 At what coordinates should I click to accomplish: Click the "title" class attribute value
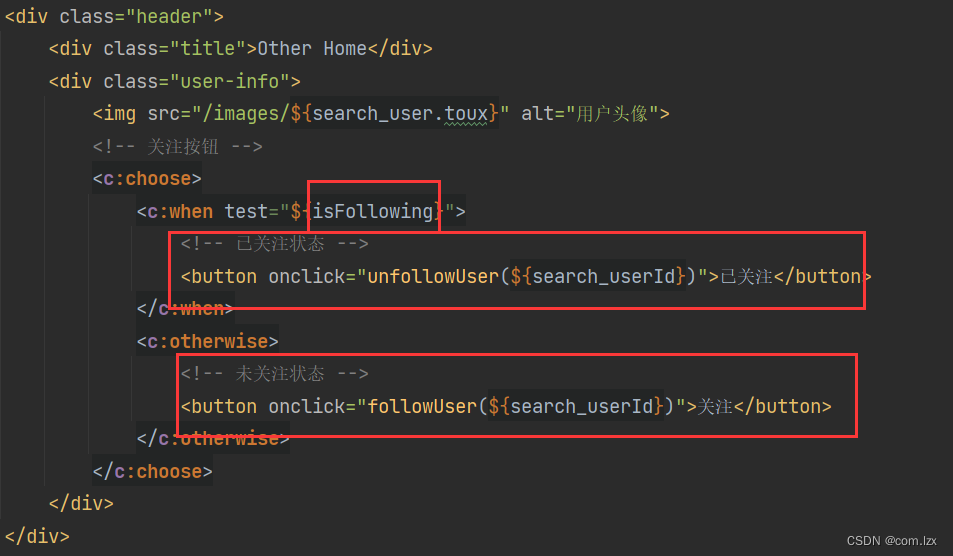pyautogui.click(x=207, y=49)
